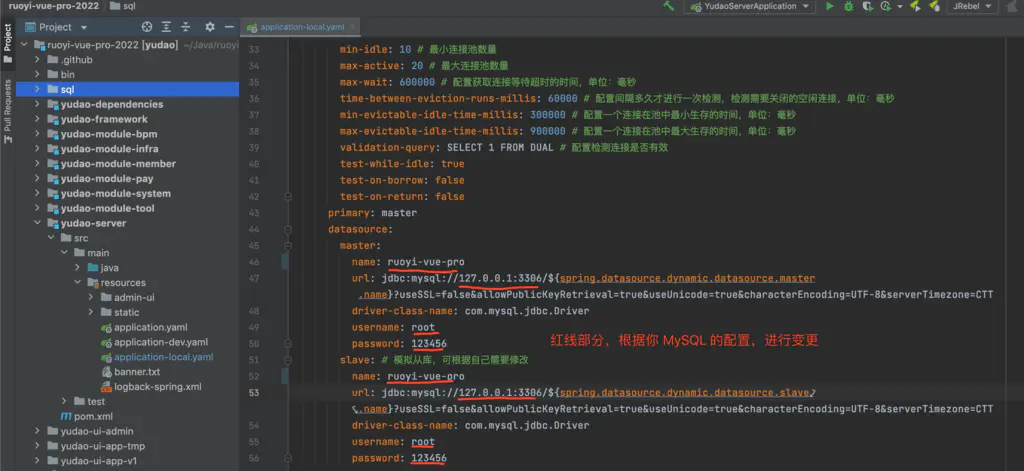The width and height of the screenshot is (1024, 471).
Task: Expand the yudao-module-system folder
Action: [38, 194]
